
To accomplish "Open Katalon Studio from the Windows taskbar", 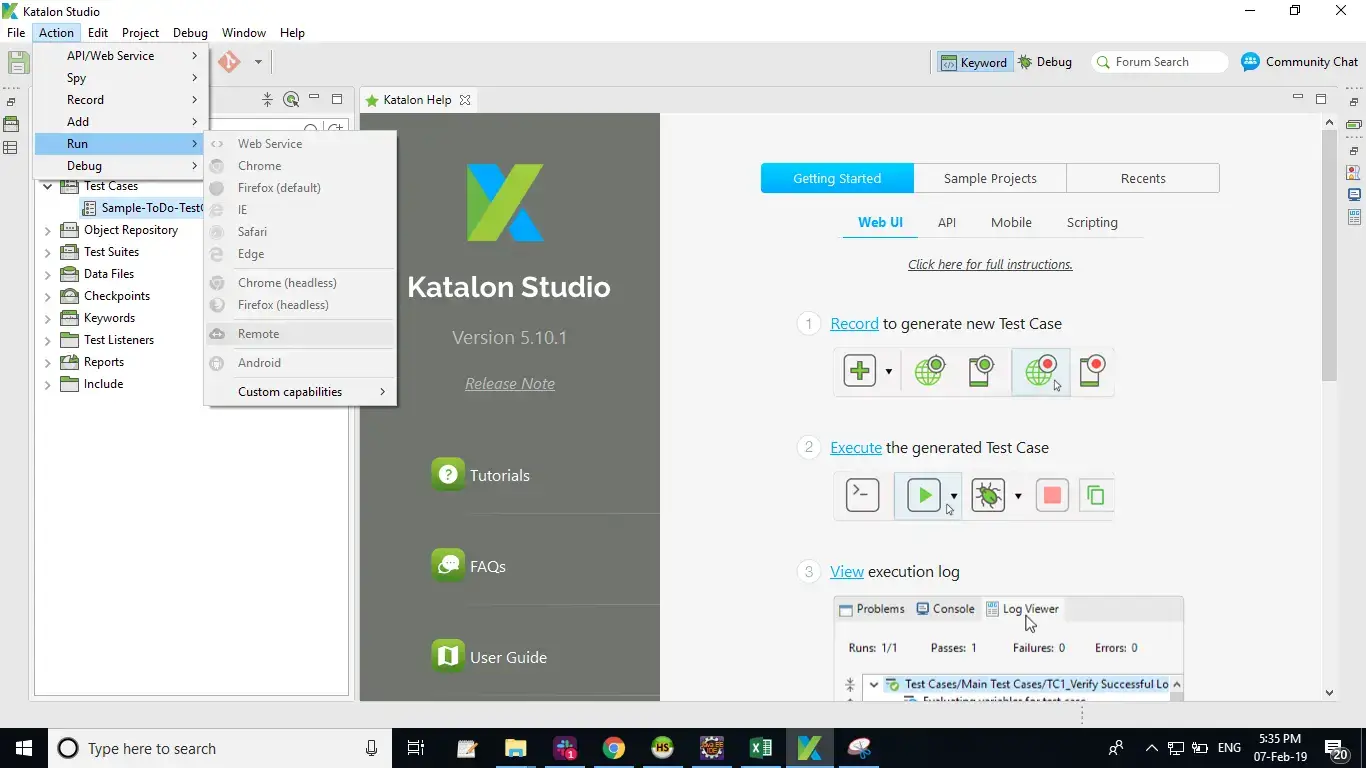I will [809, 748].
